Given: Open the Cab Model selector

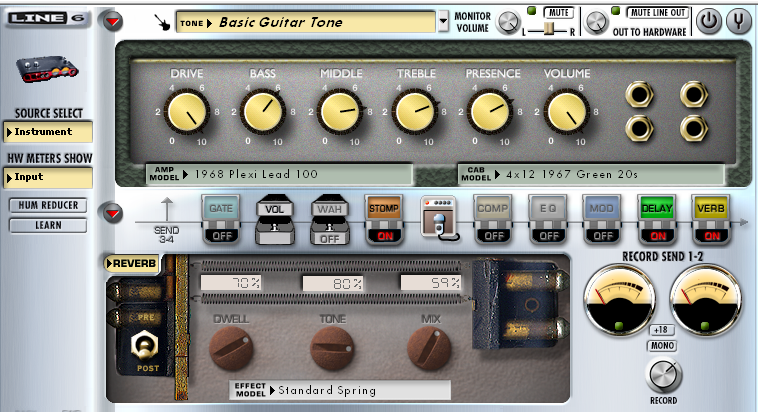Looking at the screenshot, I should pyautogui.click(x=591, y=174).
